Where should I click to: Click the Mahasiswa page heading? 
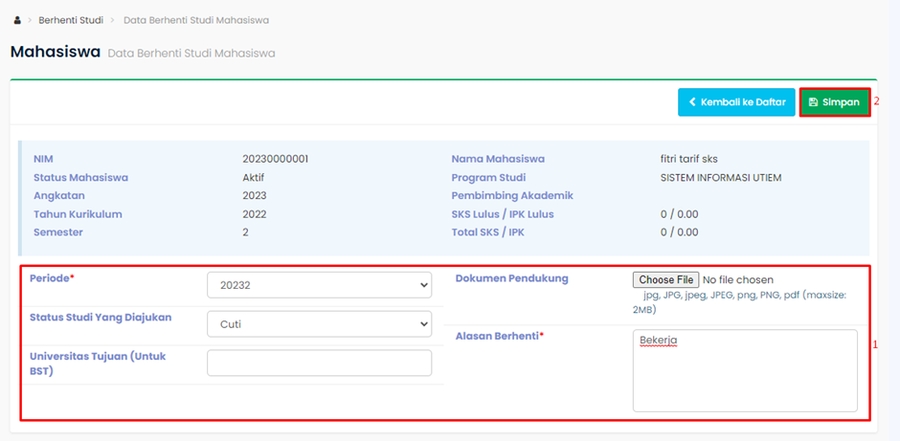coord(55,52)
